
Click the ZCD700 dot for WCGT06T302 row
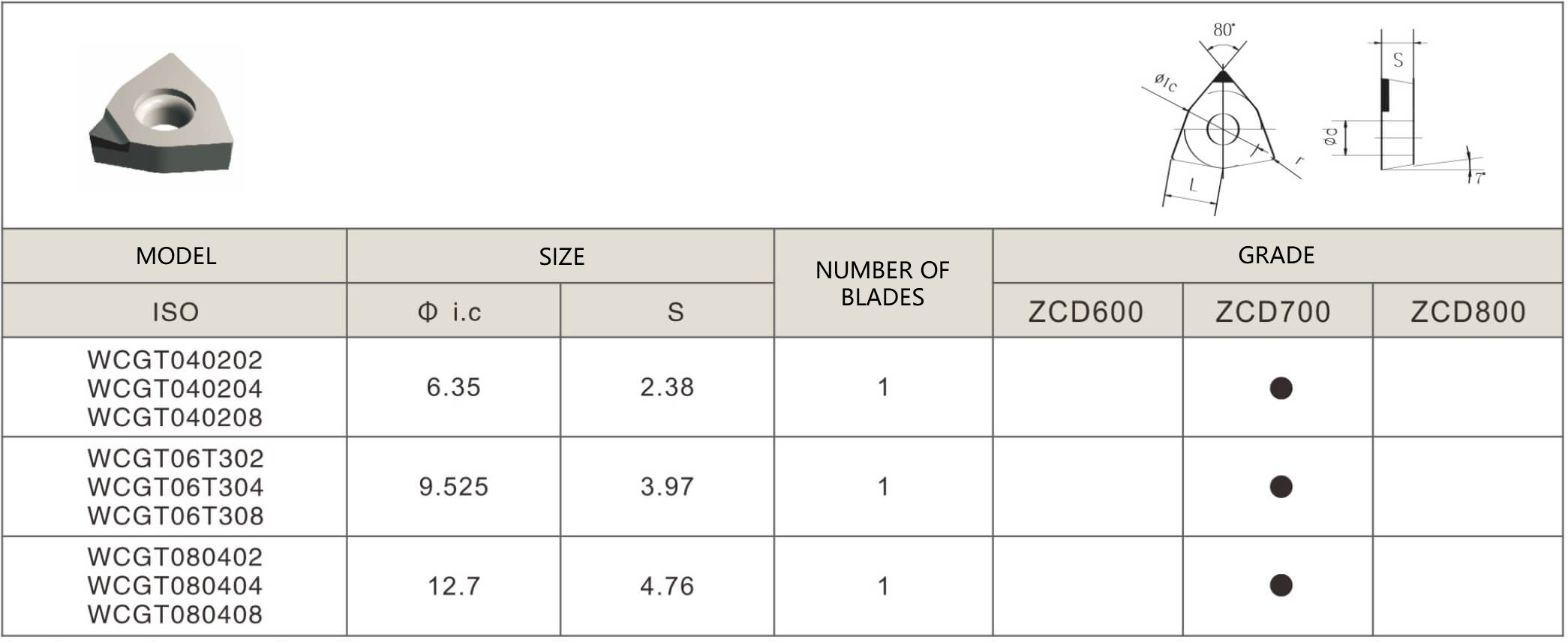pyautogui.click(x=1281, y=487)
